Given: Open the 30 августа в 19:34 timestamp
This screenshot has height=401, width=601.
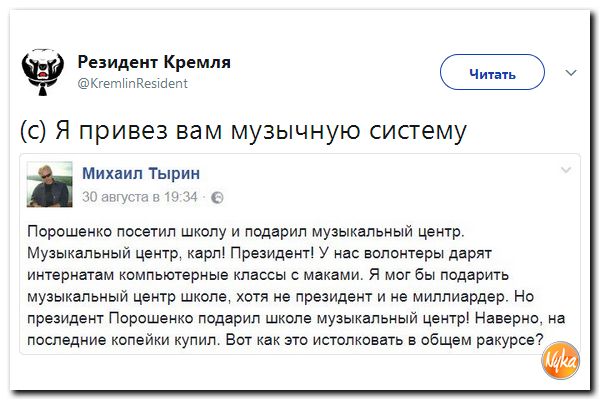Looking at the screenshot, I should [140, 197].
